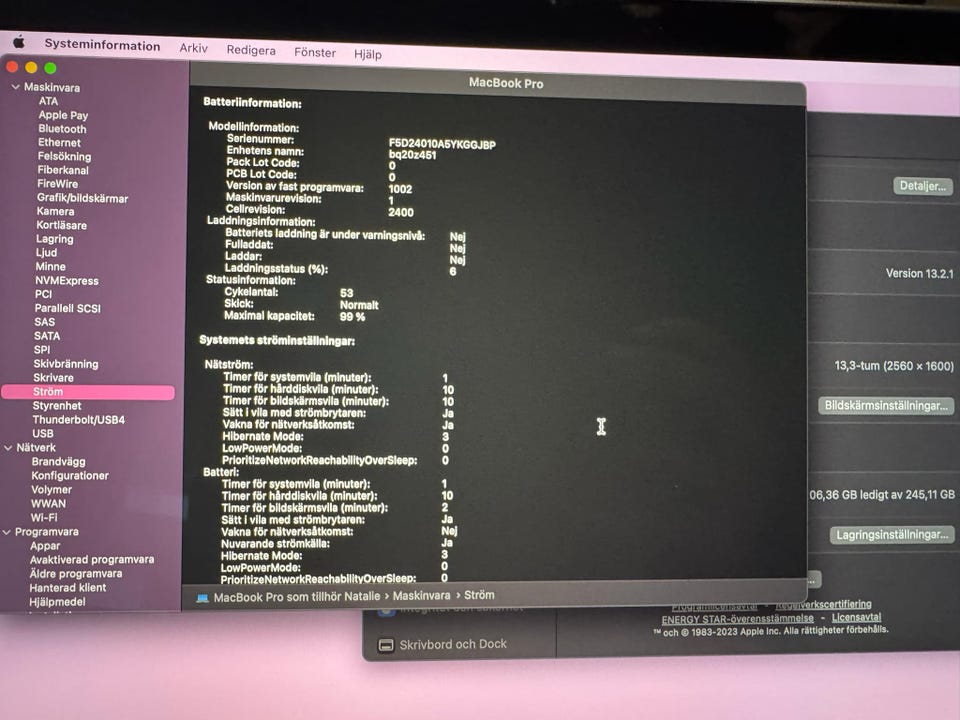The height and width of the screenshot is (720, 960).
Task: Select Ethernet in the sidebar
Action: click(59, 143)
